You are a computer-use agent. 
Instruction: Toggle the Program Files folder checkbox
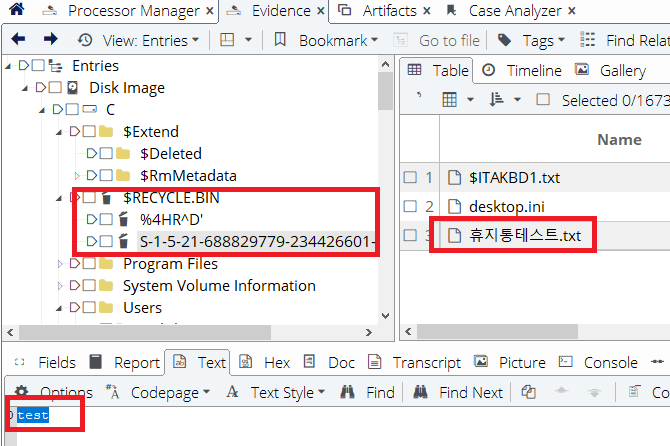tap(89, 264)
